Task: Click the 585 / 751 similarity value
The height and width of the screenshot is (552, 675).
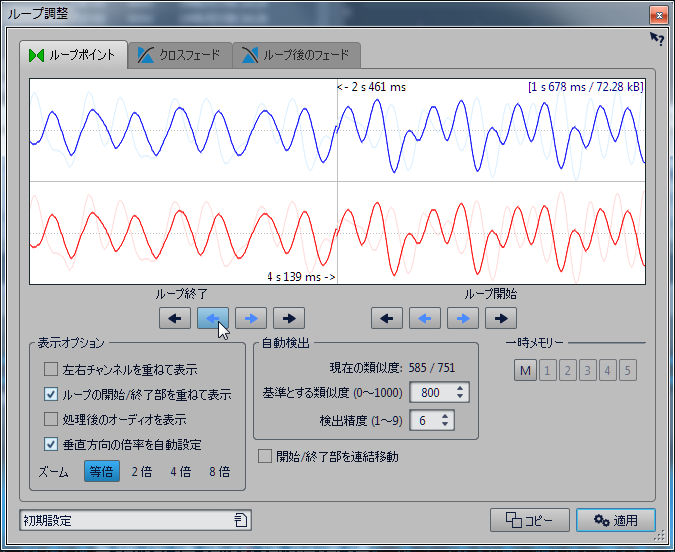Action: coord(432,367)
